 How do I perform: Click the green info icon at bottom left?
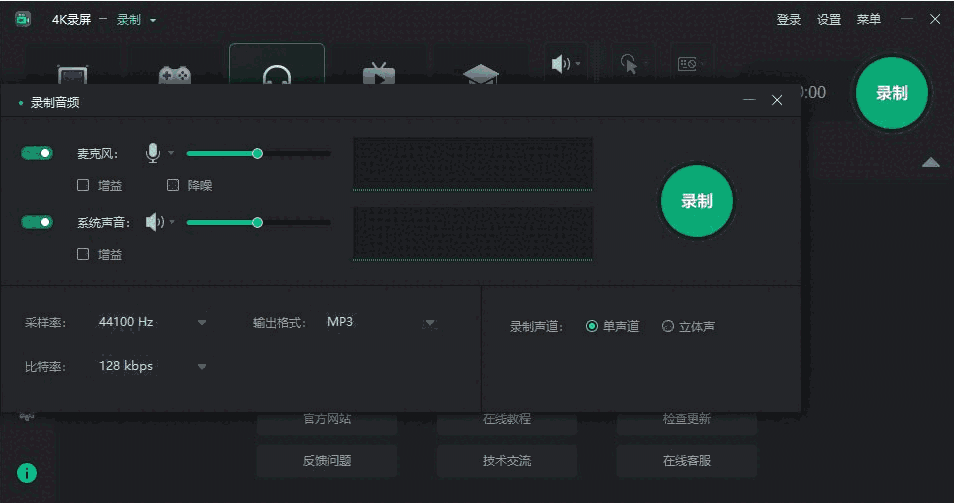[27, 473]
